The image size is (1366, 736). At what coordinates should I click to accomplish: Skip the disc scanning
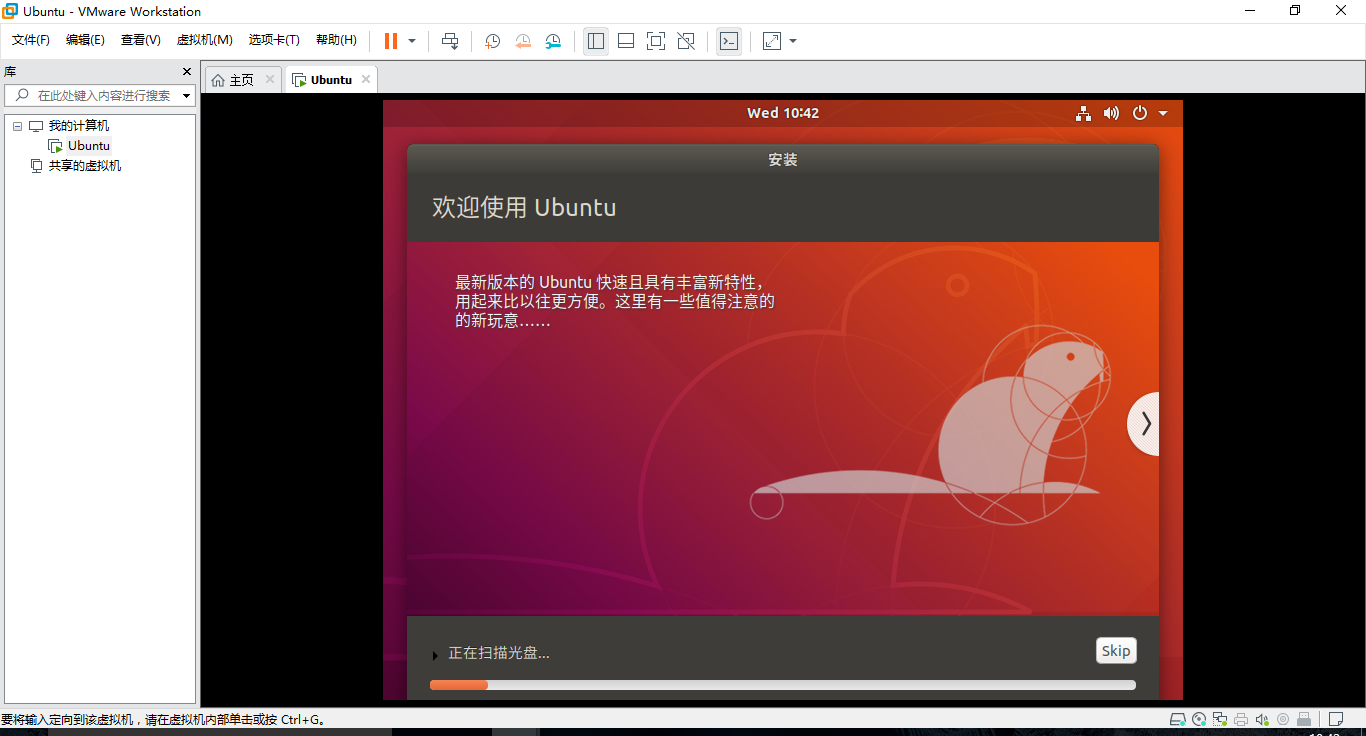coord(1116,650)
